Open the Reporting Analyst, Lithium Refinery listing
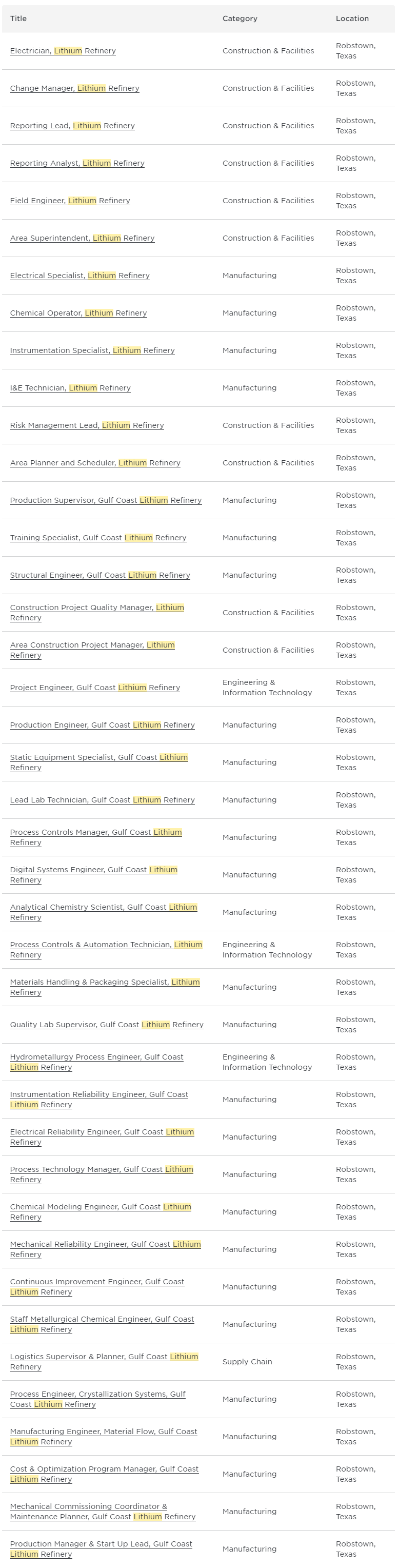398x1568 pixels. pyautogui.click(x=77, y=163)
